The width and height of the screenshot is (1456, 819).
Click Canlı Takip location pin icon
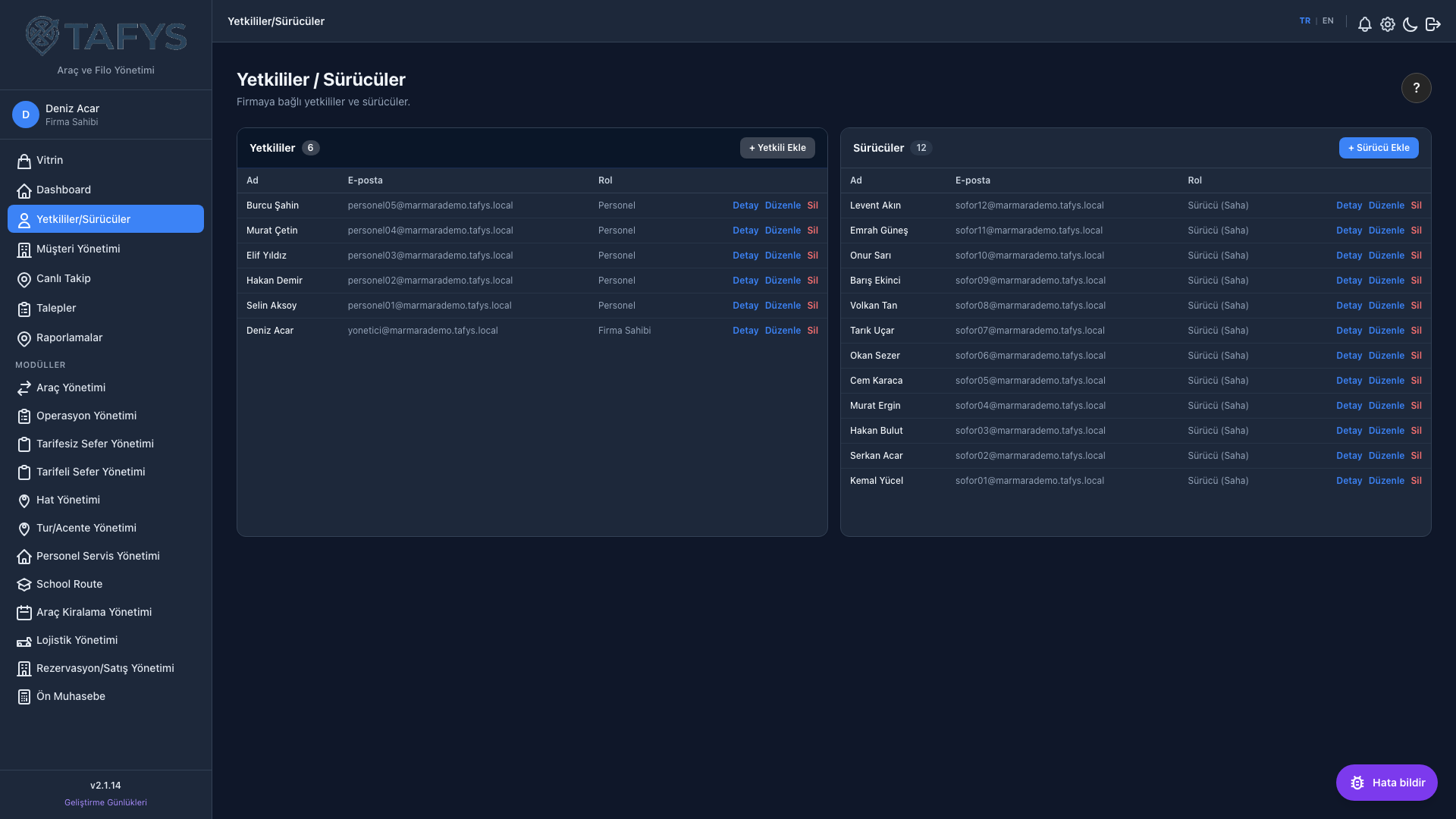coord(24,279)
